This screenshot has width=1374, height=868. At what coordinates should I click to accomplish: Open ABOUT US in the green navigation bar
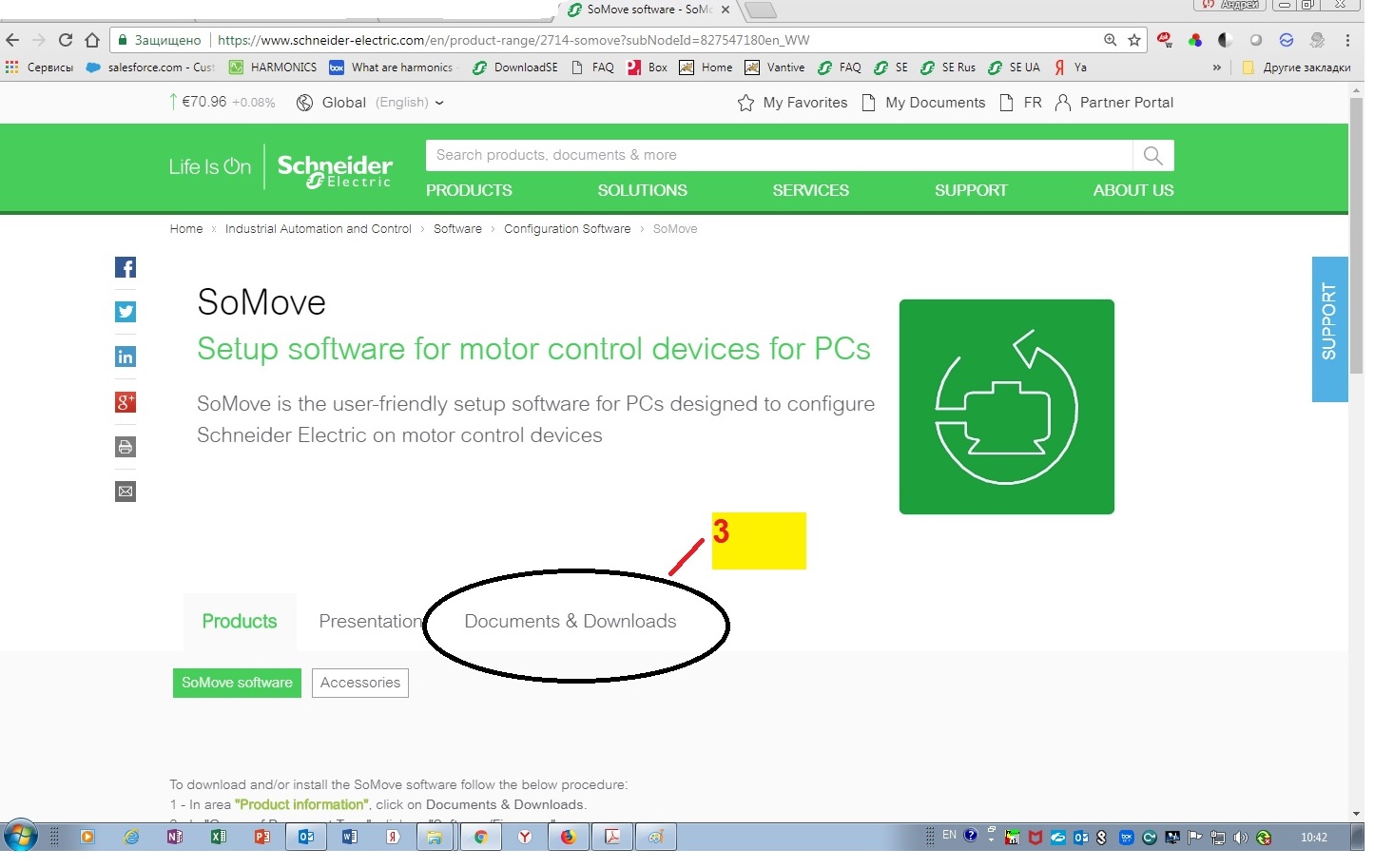click(x=1133, y=190)
